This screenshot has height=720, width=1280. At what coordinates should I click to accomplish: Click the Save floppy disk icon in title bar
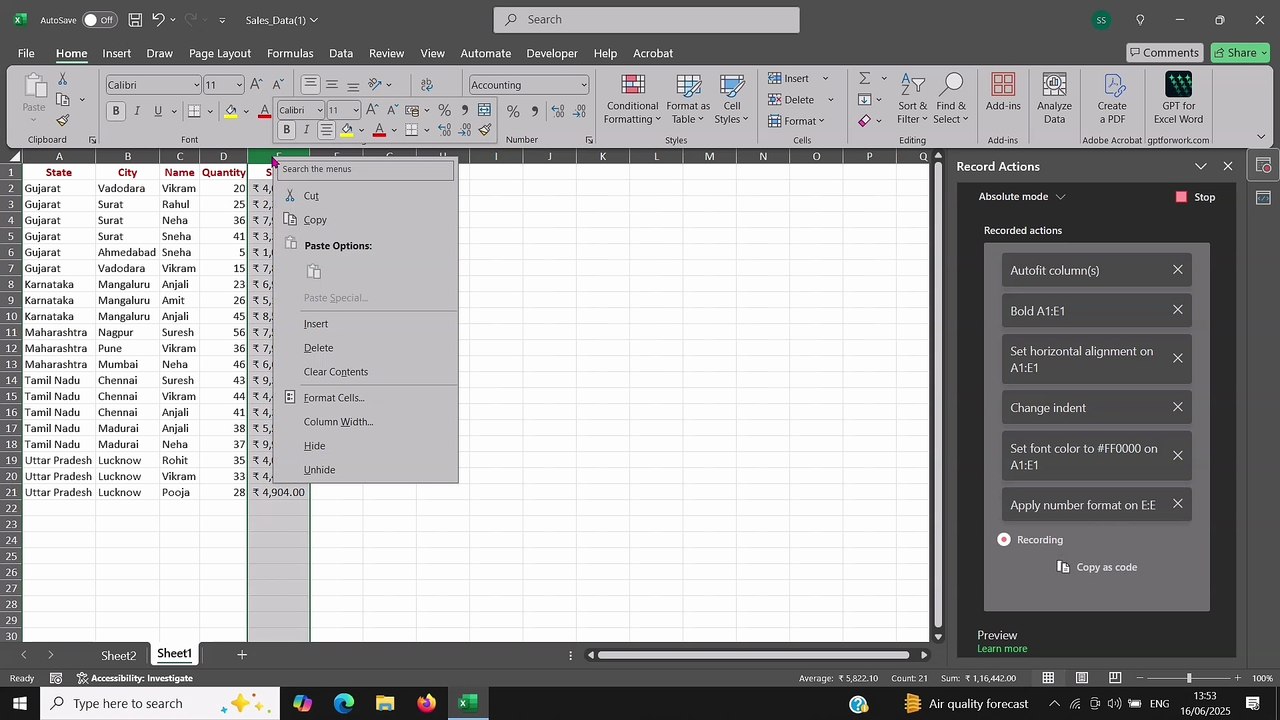(135, 19)
